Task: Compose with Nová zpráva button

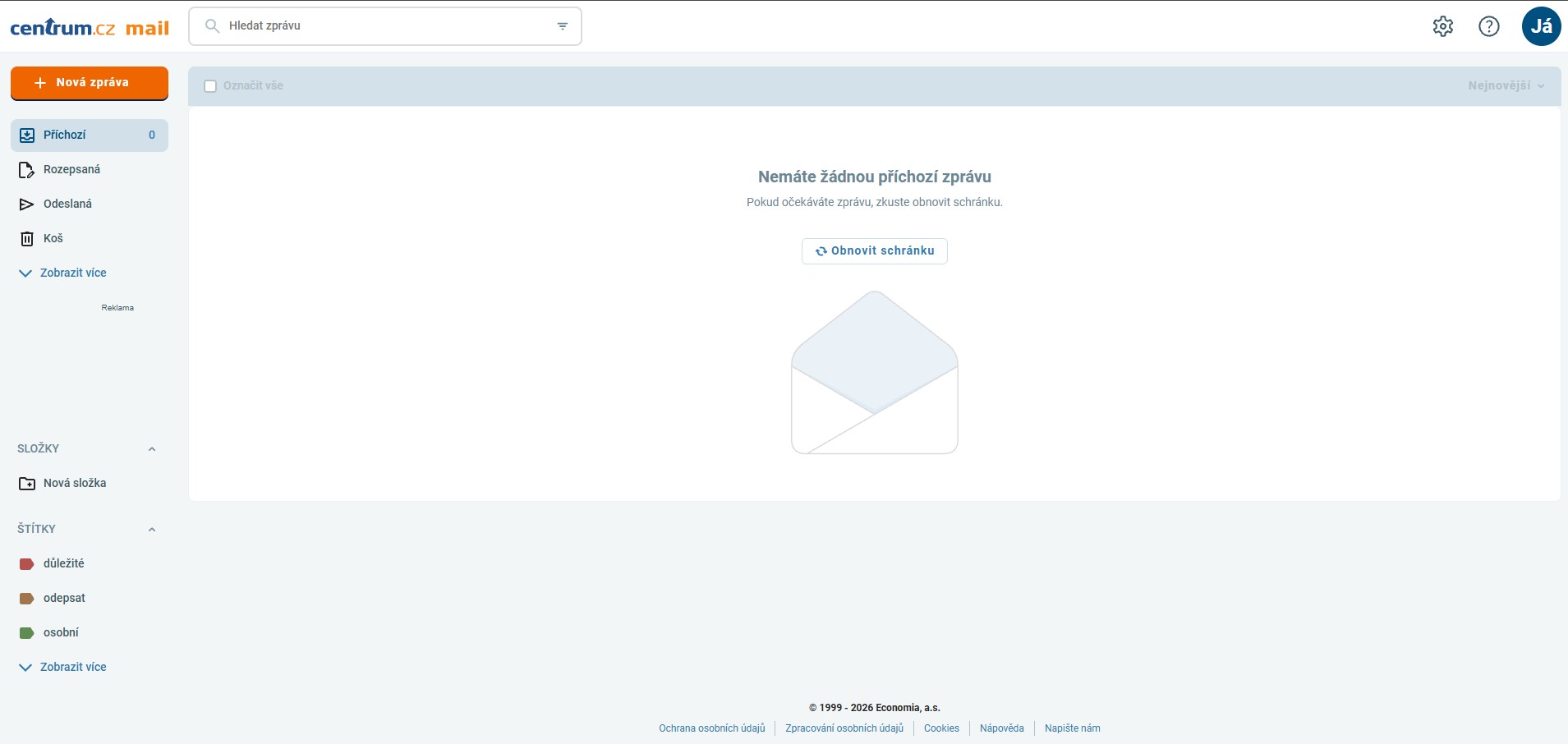Action: click(x=89, y=83)
